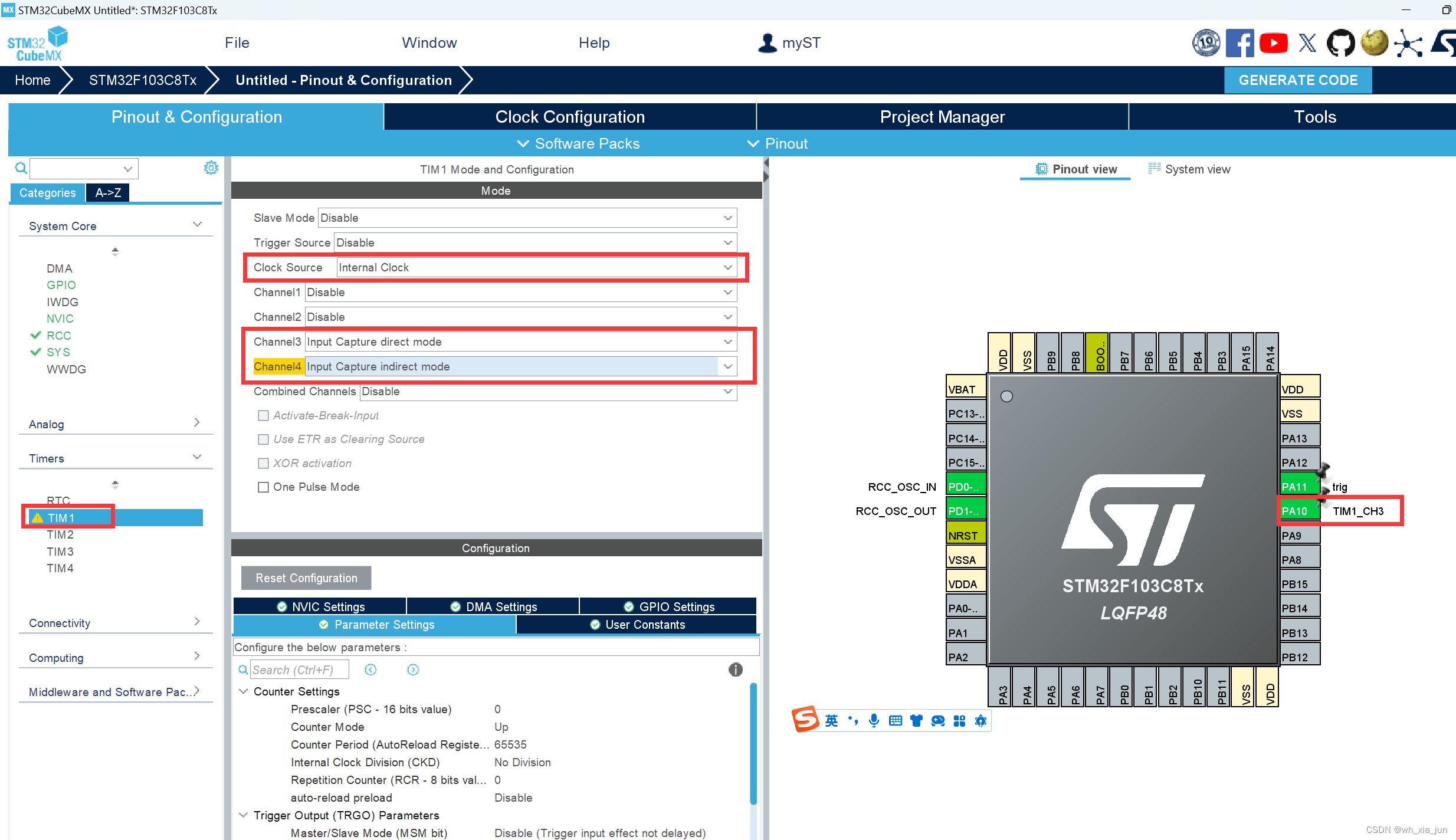The width and height of the screenshot is (1456, 840).
Task: Toggle XOR activation checkbox
Action: (263, 464)
